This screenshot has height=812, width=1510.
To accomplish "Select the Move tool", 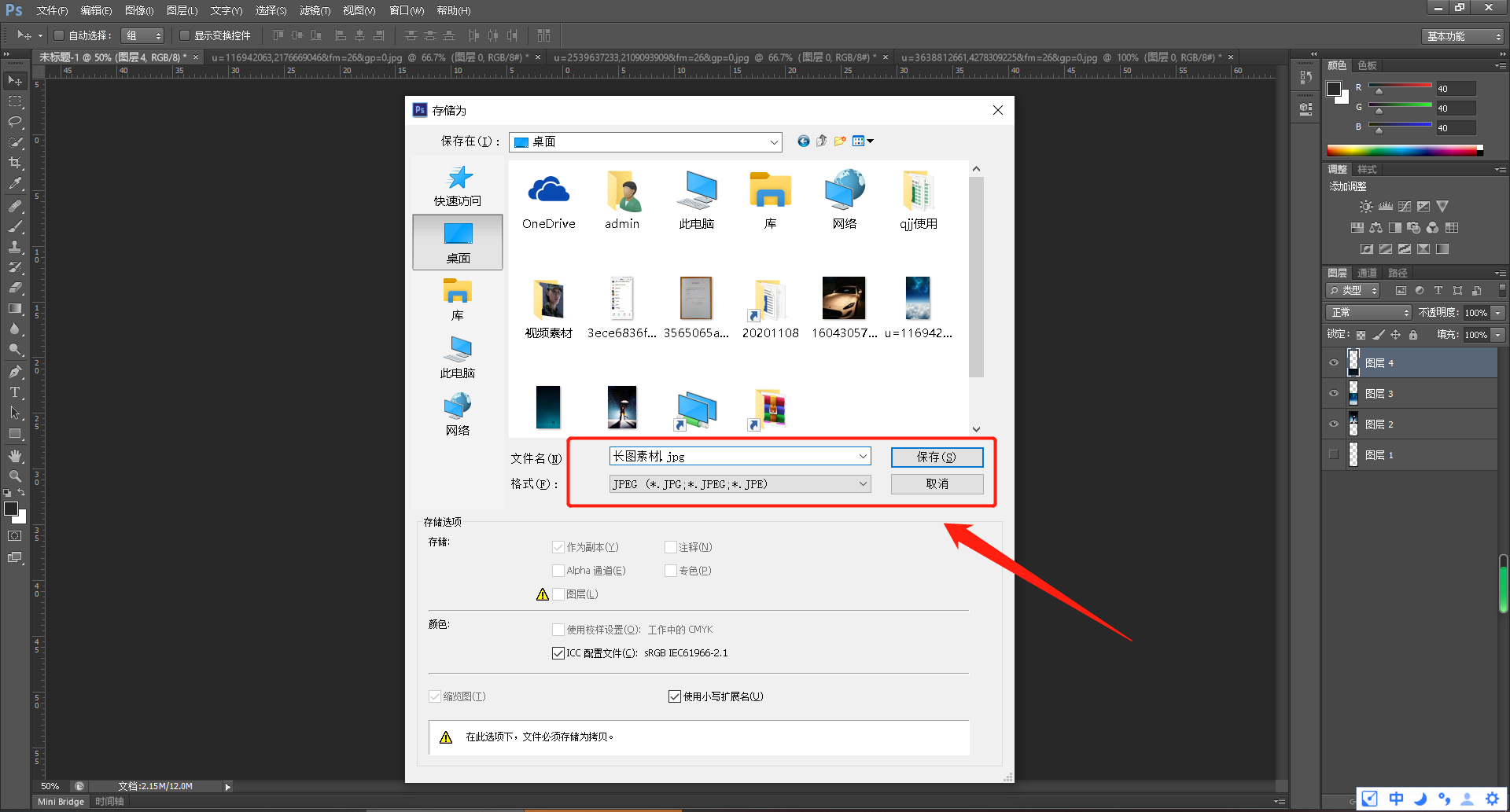I will pyautogui.click(x=14, y=80).
